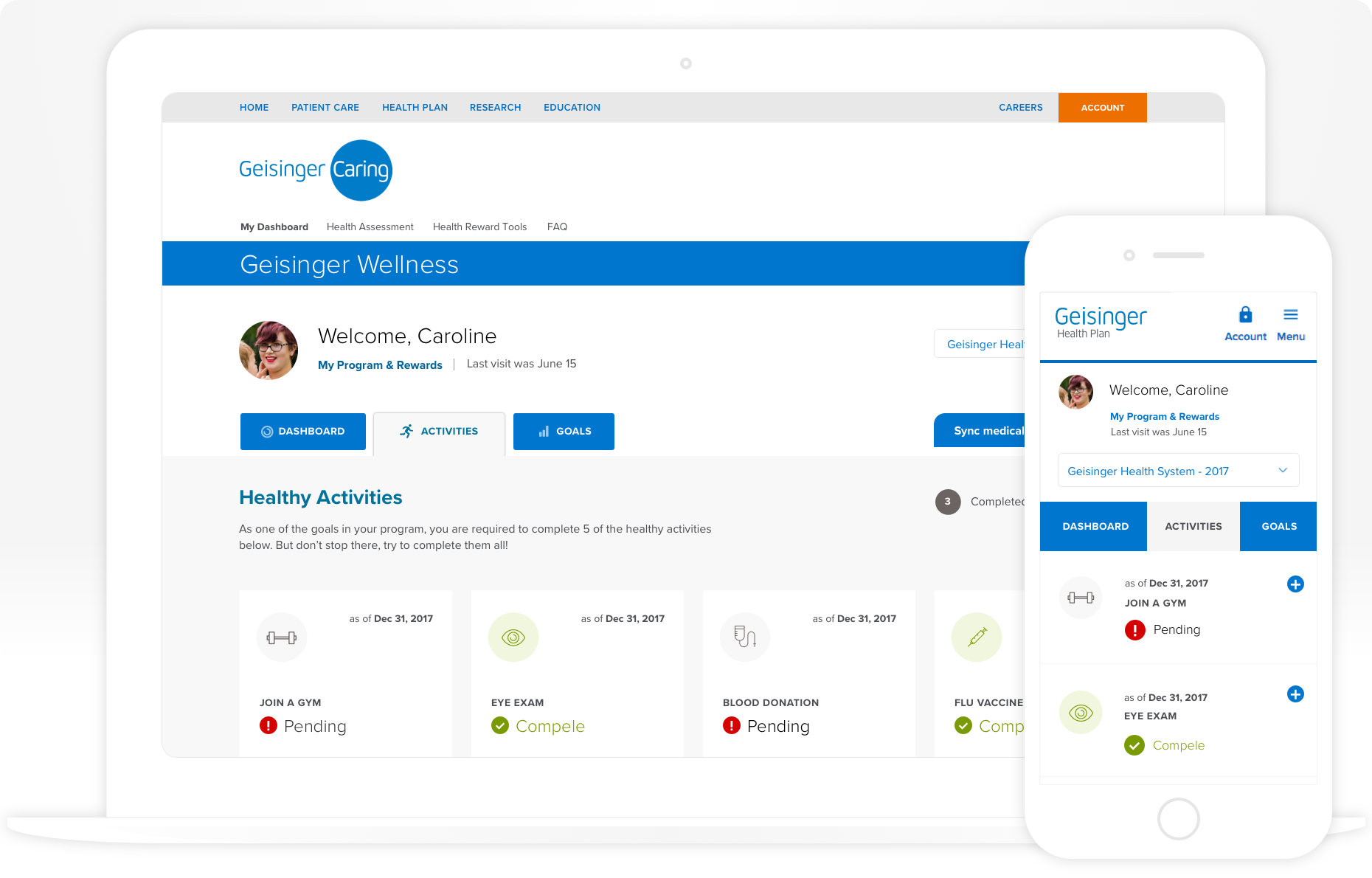Open Patient Care in top navigation
Viewport: 1372px width, 878px height.
(x=325, y=108)
